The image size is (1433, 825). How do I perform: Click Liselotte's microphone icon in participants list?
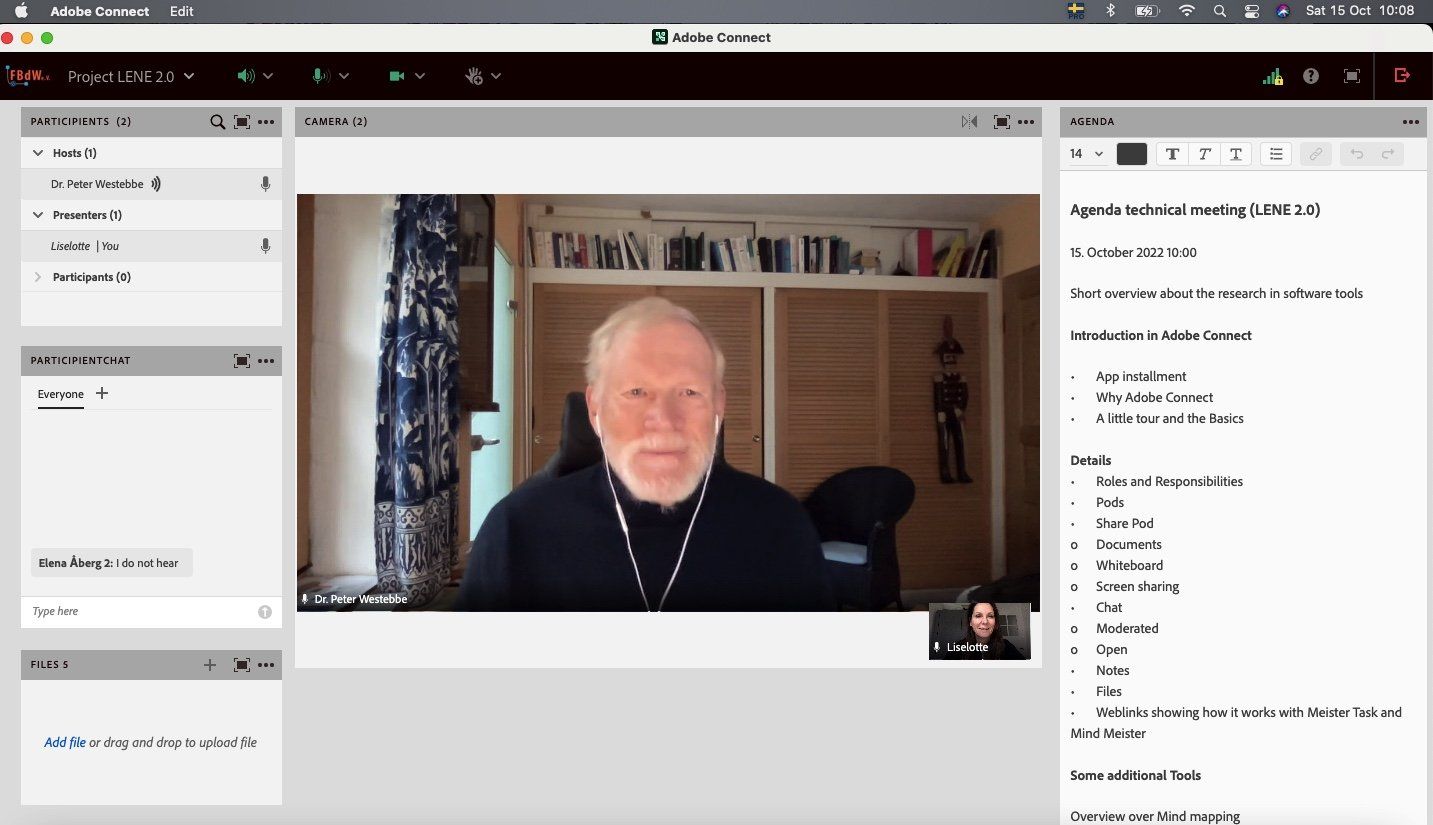[x=265, y=246]
